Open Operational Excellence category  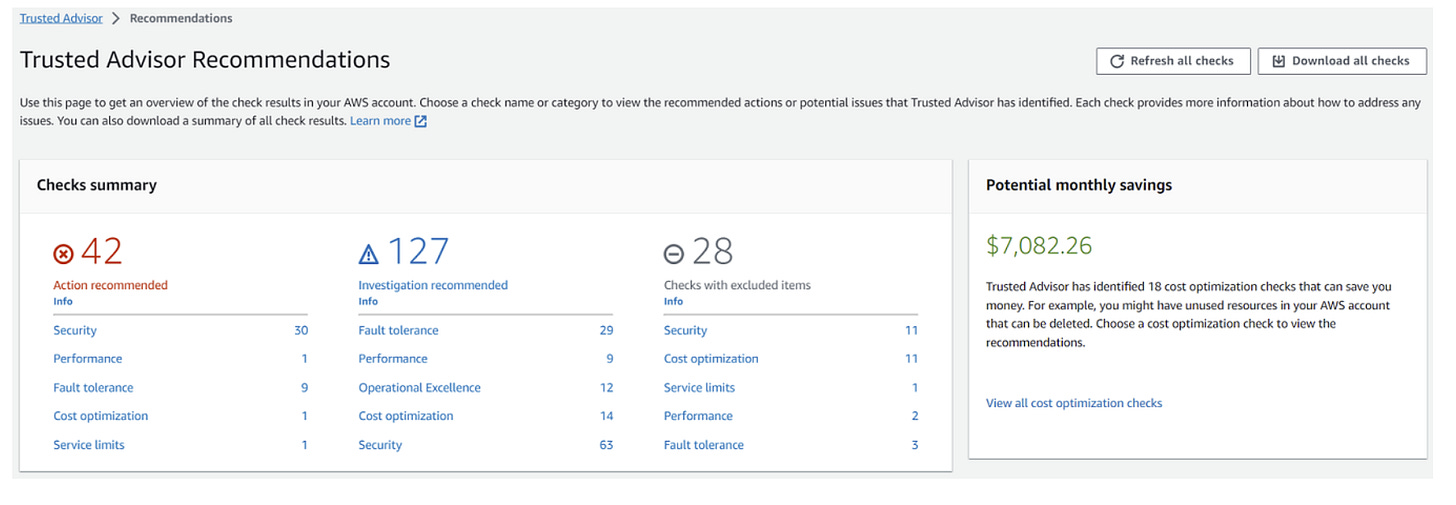[x=420, y=387]
